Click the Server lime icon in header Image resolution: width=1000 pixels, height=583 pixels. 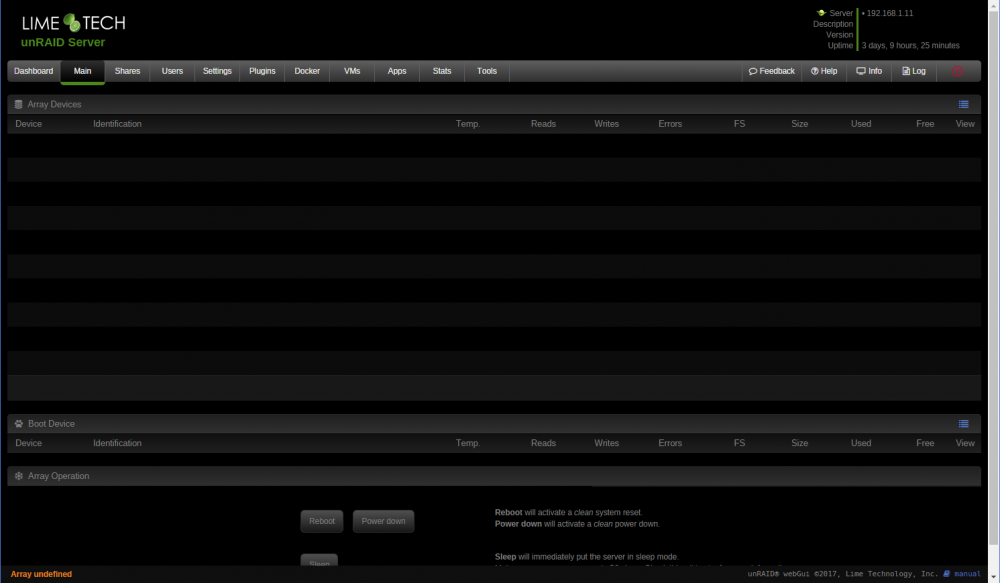821,13
